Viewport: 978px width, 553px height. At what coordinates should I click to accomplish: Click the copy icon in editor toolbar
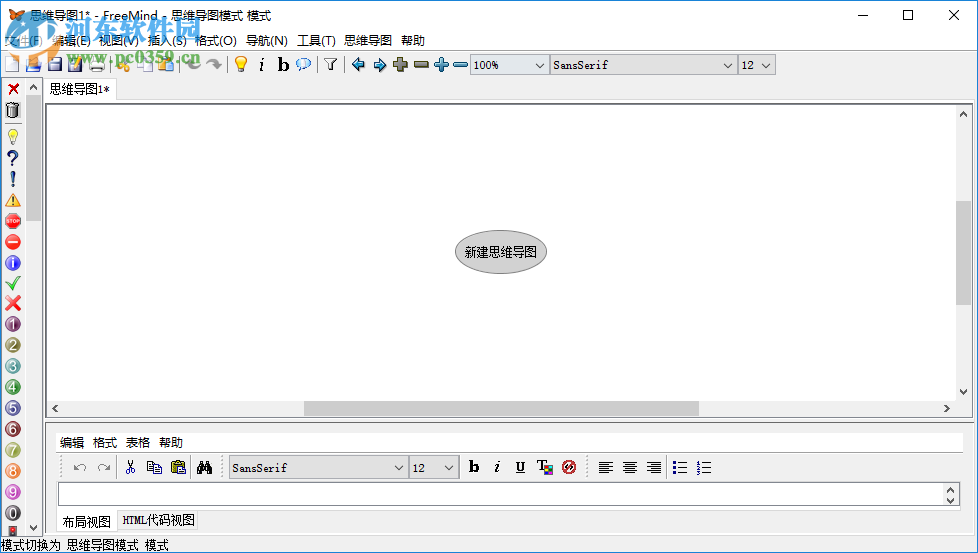point(154,467)
